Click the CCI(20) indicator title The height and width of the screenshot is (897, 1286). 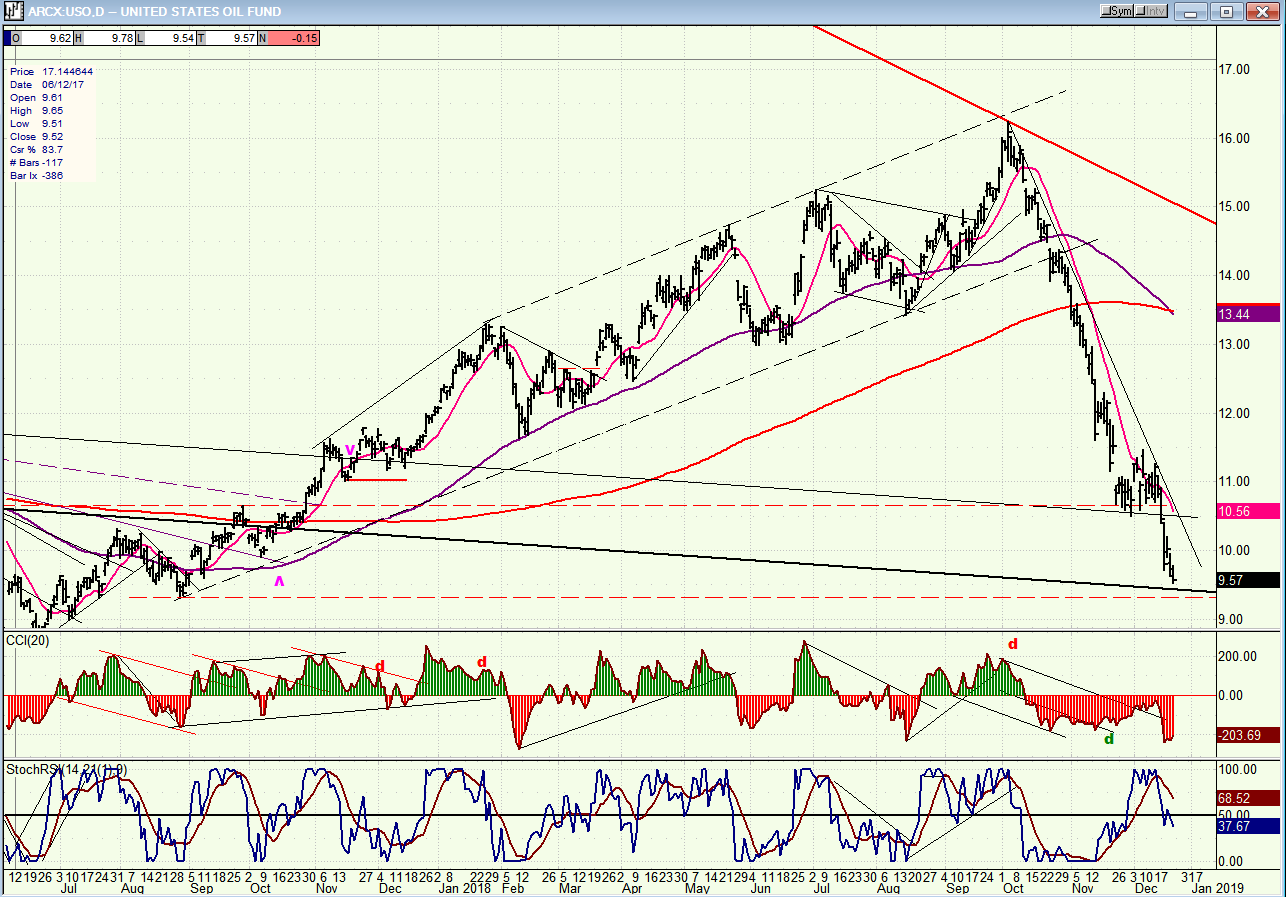[x=29, y=639]
